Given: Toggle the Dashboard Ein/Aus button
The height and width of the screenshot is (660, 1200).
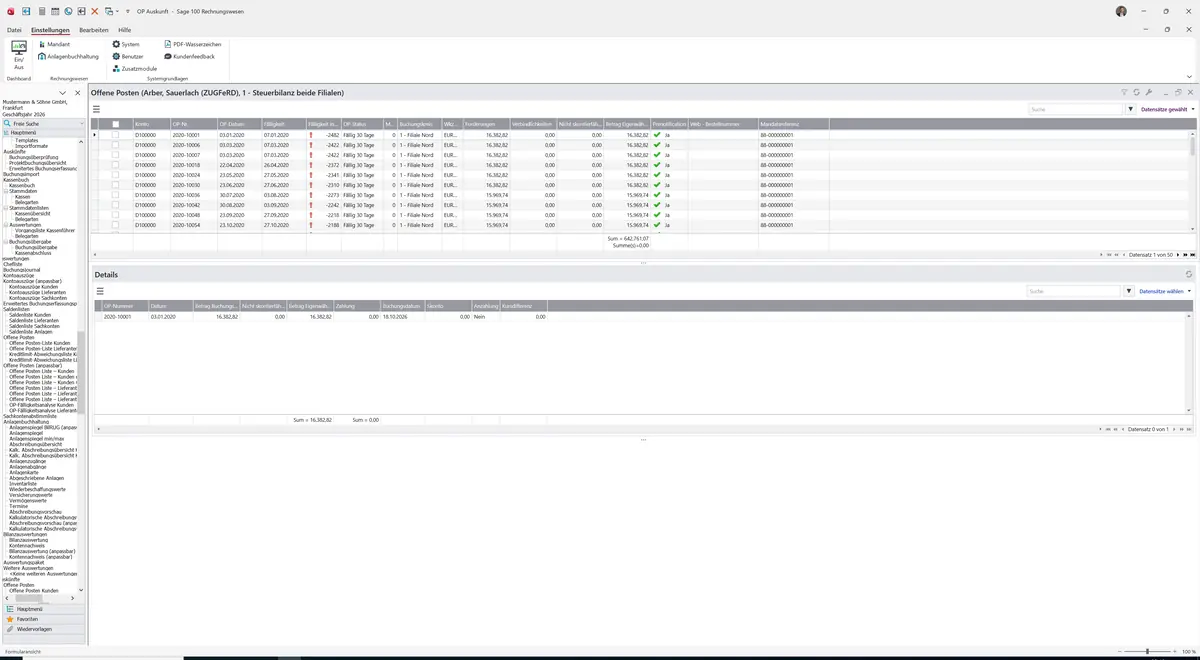Looking at the screenshot, I should point(18,54).
